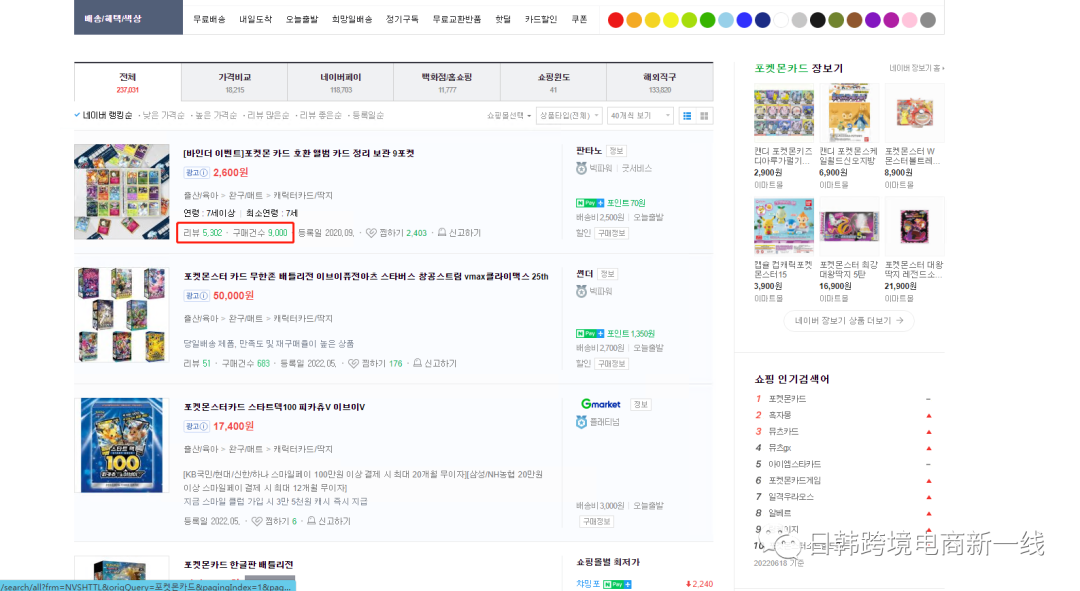The image size is (1080, 591).
Task: Toggle 내일도착 filter
Action: pyautogui.click(x=256, y=19)
